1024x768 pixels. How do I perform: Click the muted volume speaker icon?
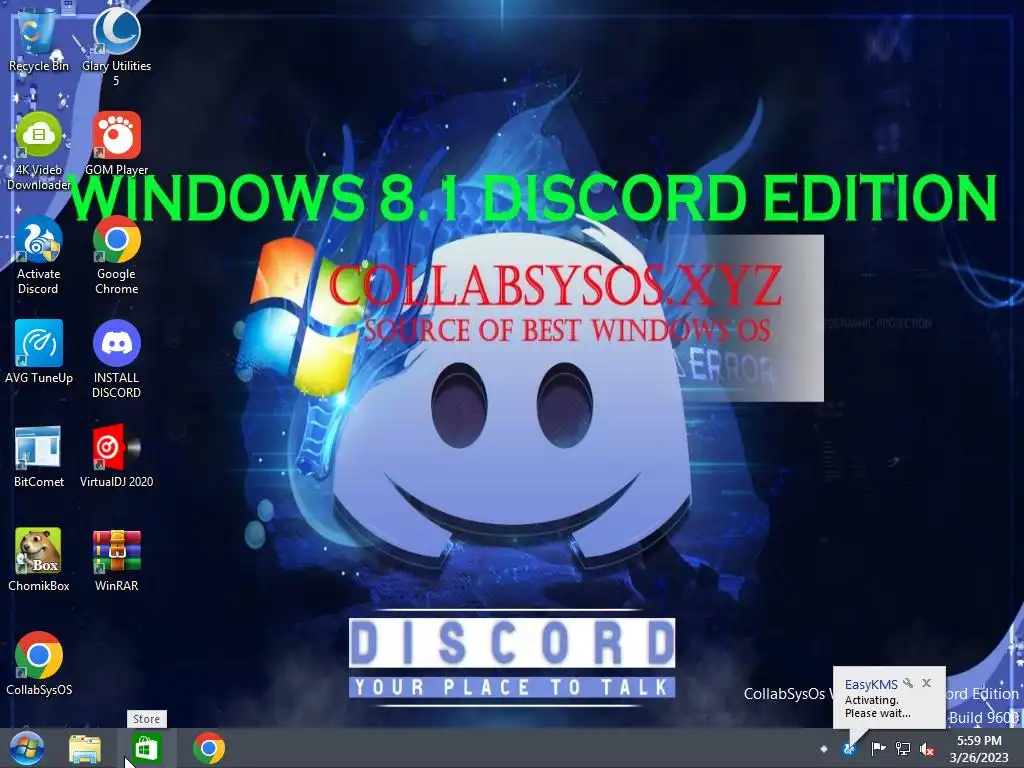point(927,749)
